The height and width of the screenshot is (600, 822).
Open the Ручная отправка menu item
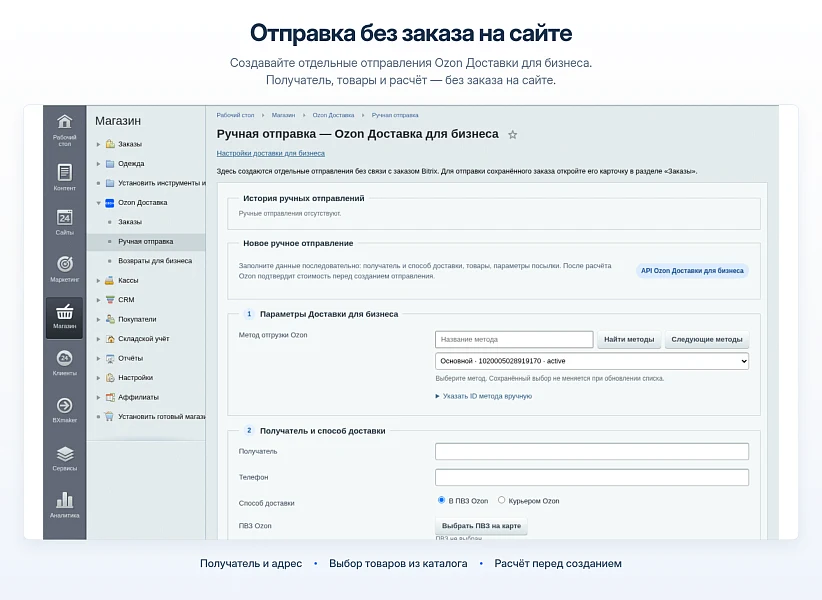pyautogui.click(x=146, y=242)
